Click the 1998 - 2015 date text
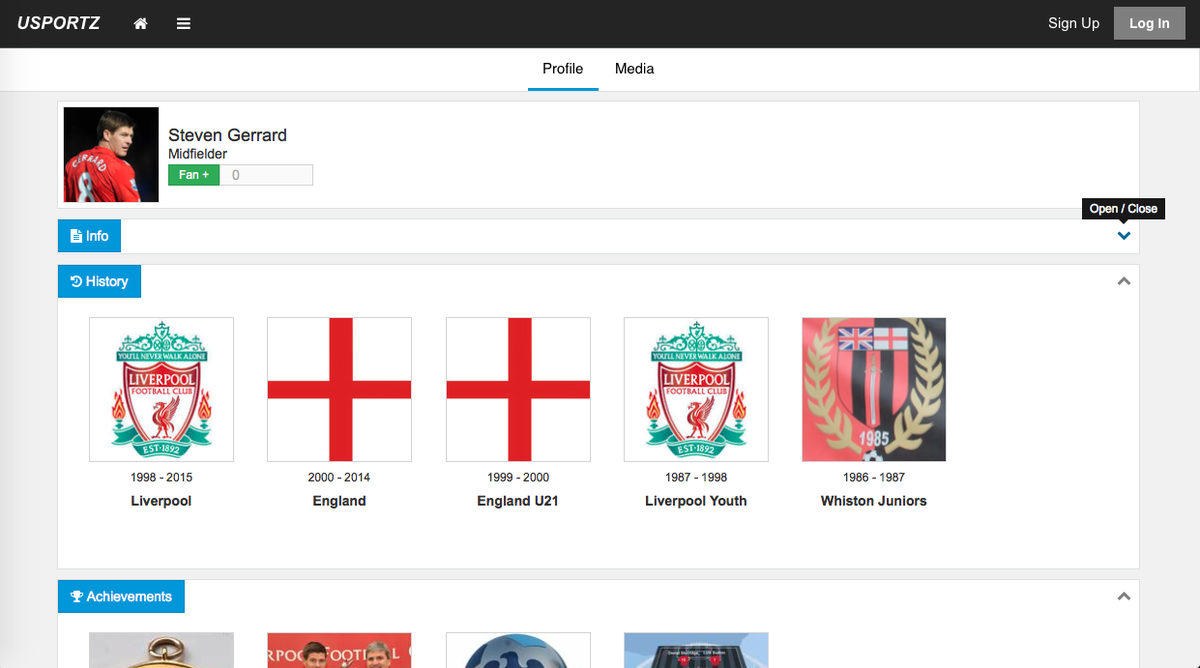The width and height of the screenshot is (1200, 668). point(161,477)
